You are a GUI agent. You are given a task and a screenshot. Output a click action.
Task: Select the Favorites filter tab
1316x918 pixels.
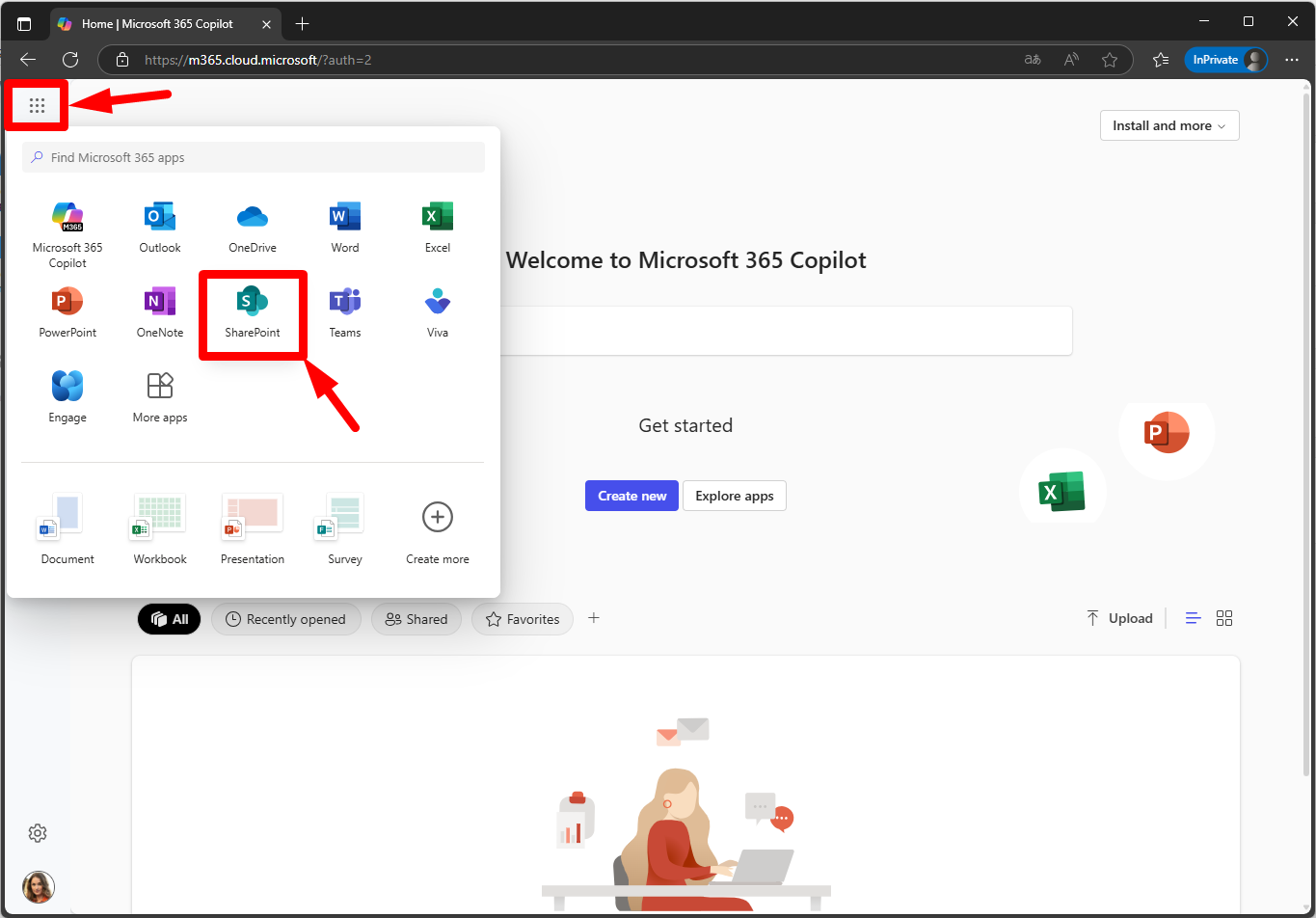click(522, 619)
